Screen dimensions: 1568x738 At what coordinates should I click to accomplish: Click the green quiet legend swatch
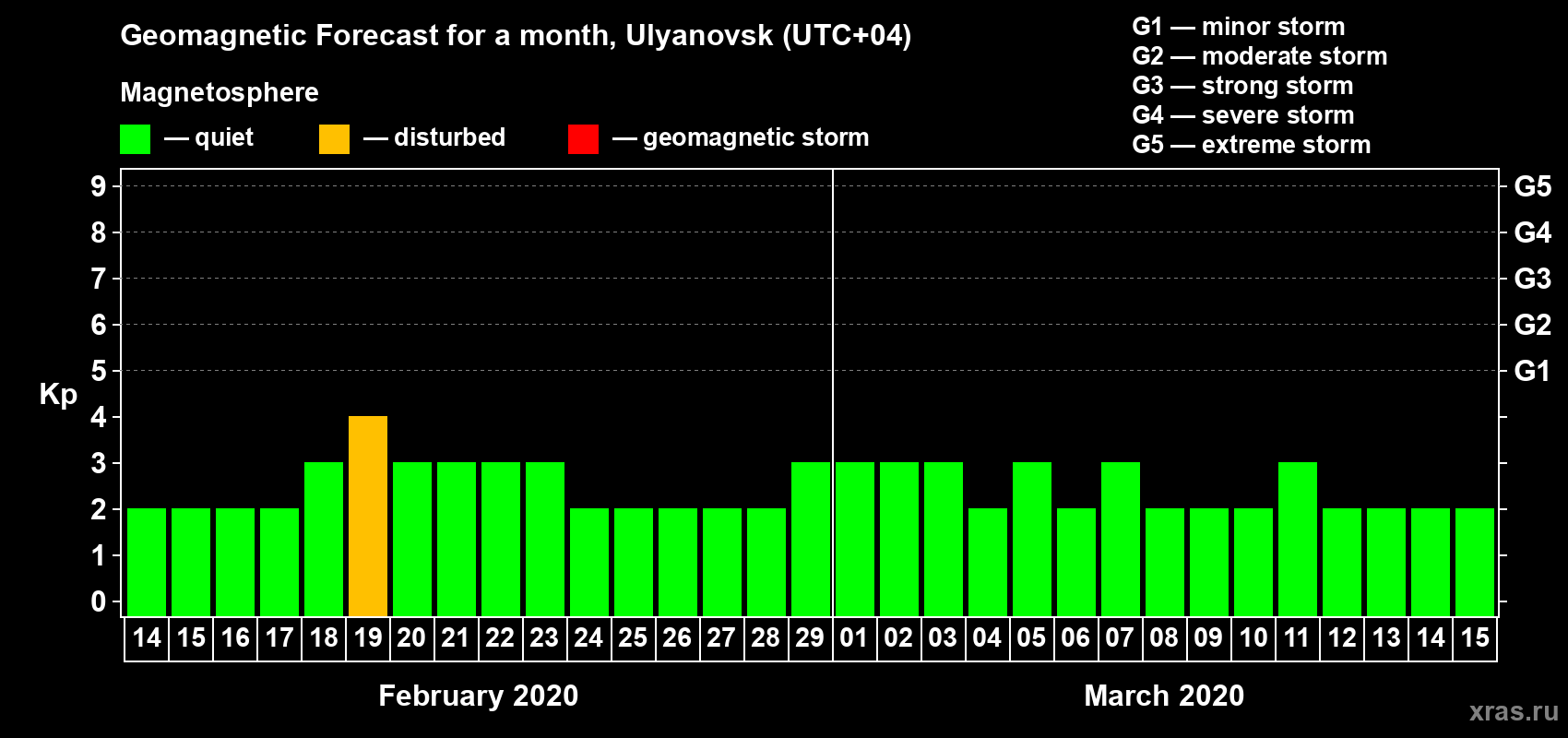click(135, 139)
